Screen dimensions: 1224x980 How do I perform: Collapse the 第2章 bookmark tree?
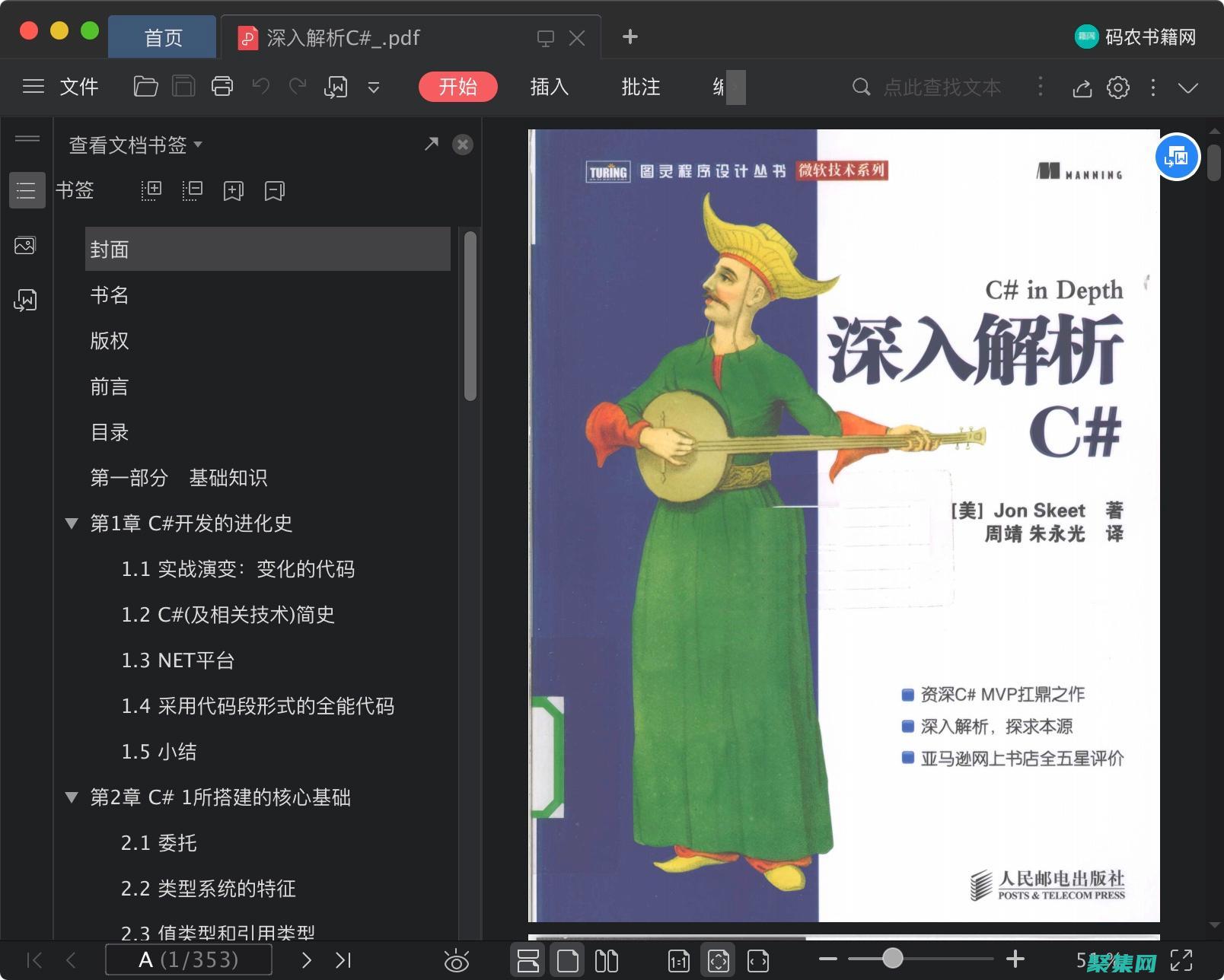pyautogui.click(x=72, y=797)
